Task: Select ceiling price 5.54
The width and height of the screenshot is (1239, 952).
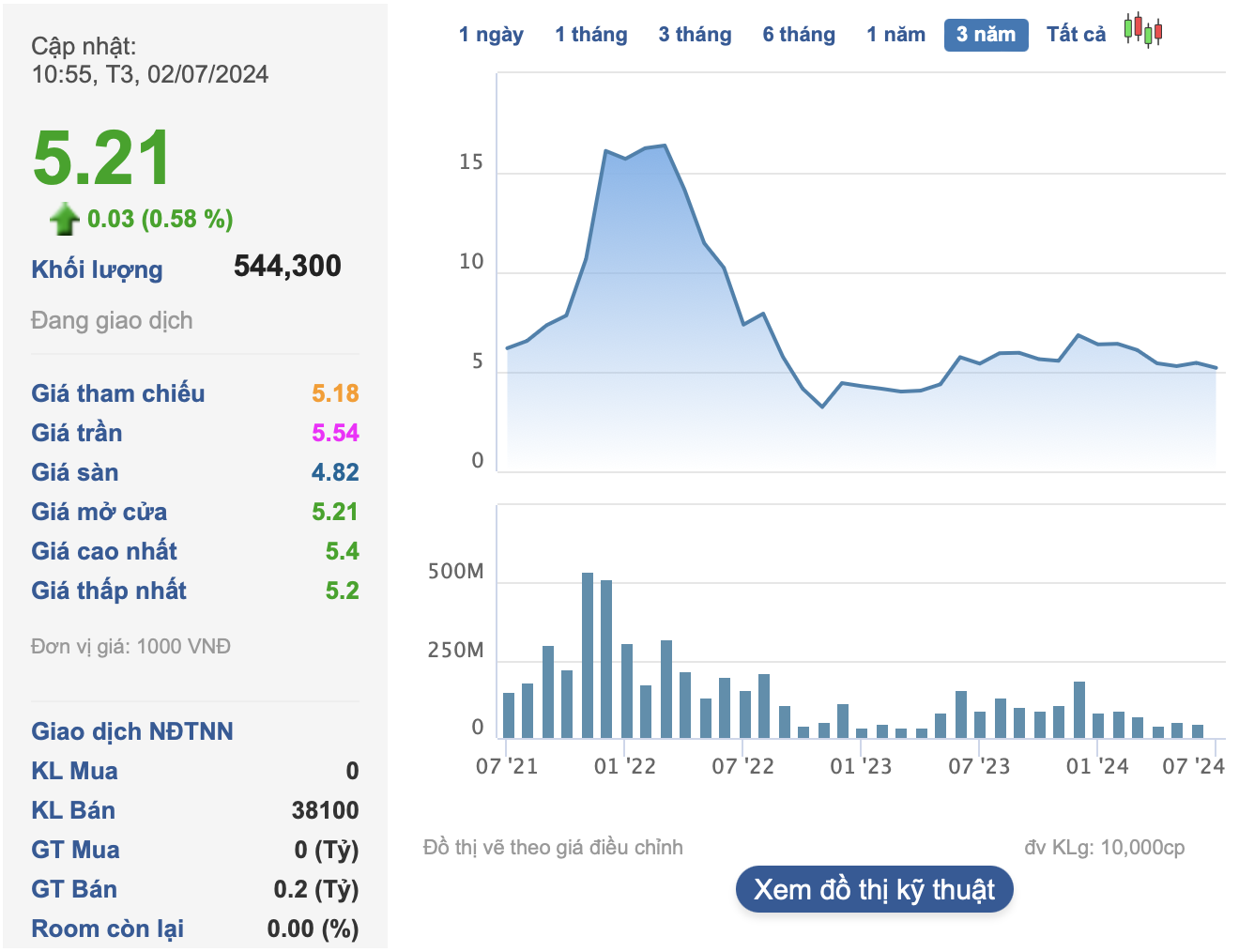Action: [x=335, y=433]
